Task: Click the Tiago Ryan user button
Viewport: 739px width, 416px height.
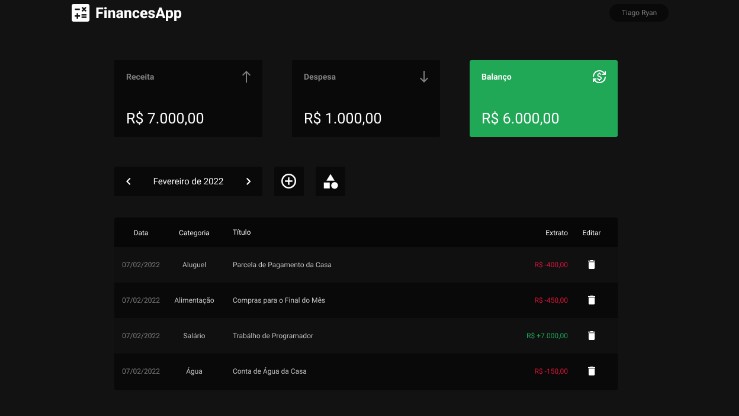Action: 639,13
